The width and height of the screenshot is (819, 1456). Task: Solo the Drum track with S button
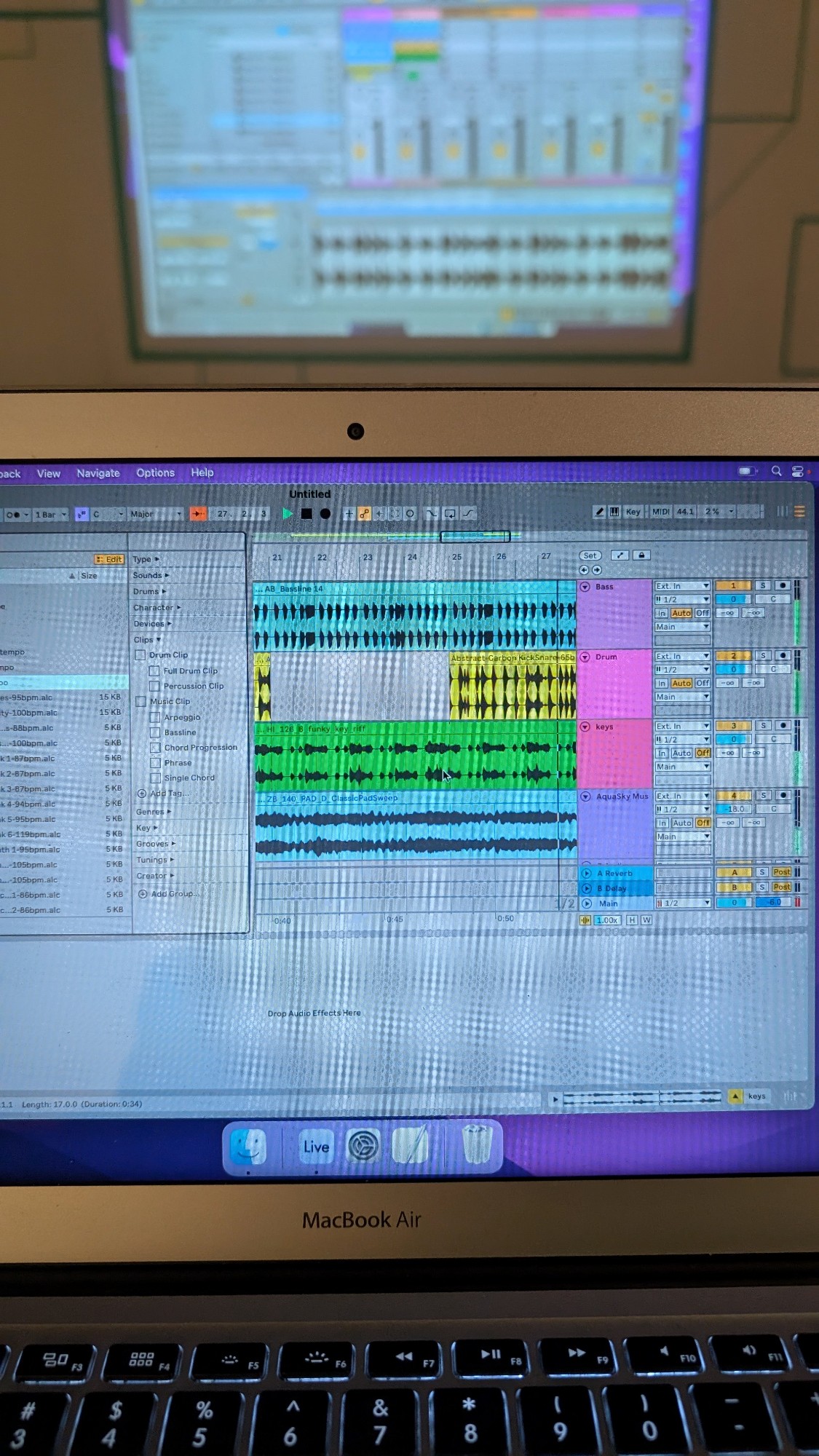click(x=762, y=656)
